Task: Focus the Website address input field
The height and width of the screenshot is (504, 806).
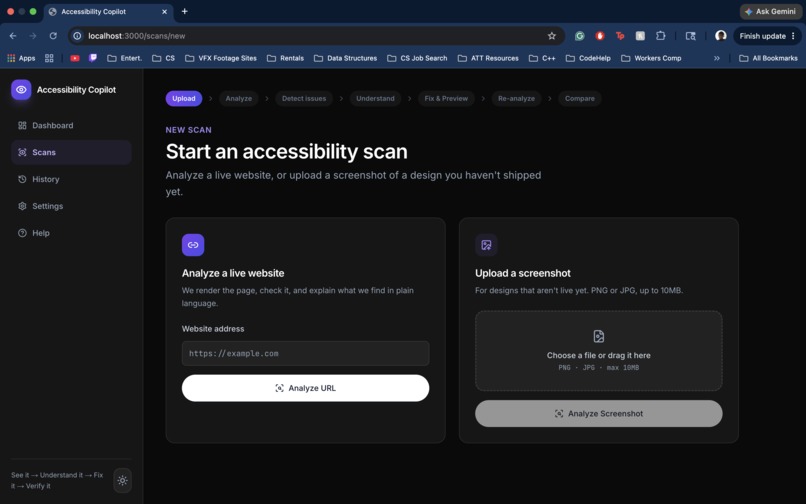Action: 305,353
